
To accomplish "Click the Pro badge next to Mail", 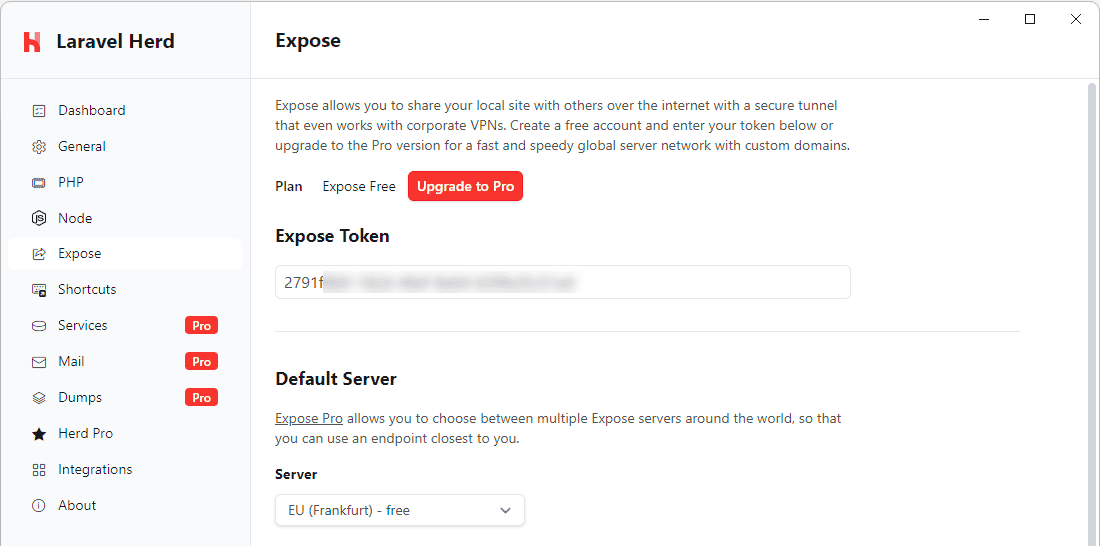I will 201,361.
